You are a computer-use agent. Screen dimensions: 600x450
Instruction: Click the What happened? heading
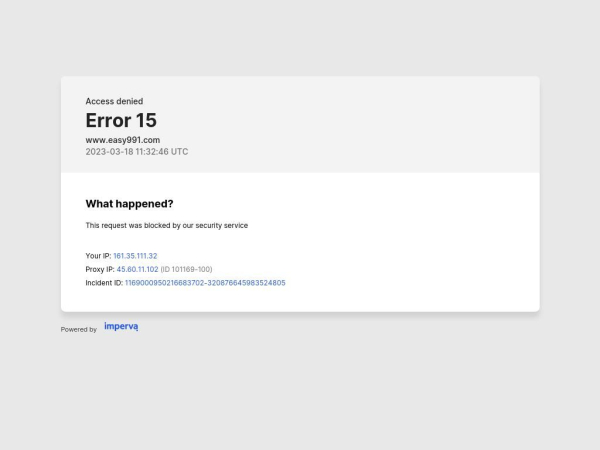pyautogui.click(x=129, y=204)
